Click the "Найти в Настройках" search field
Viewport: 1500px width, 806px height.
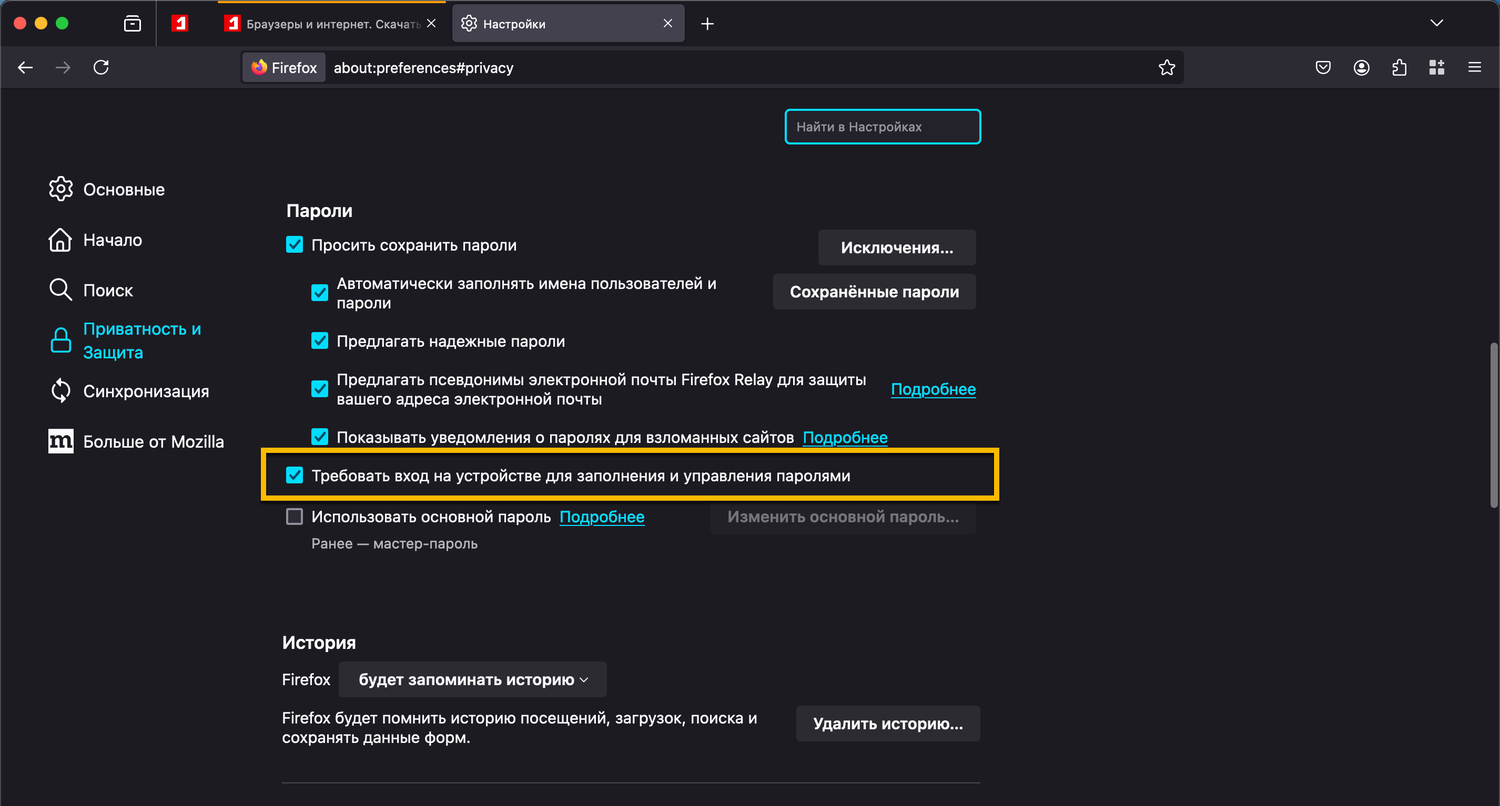coord(882,127)
